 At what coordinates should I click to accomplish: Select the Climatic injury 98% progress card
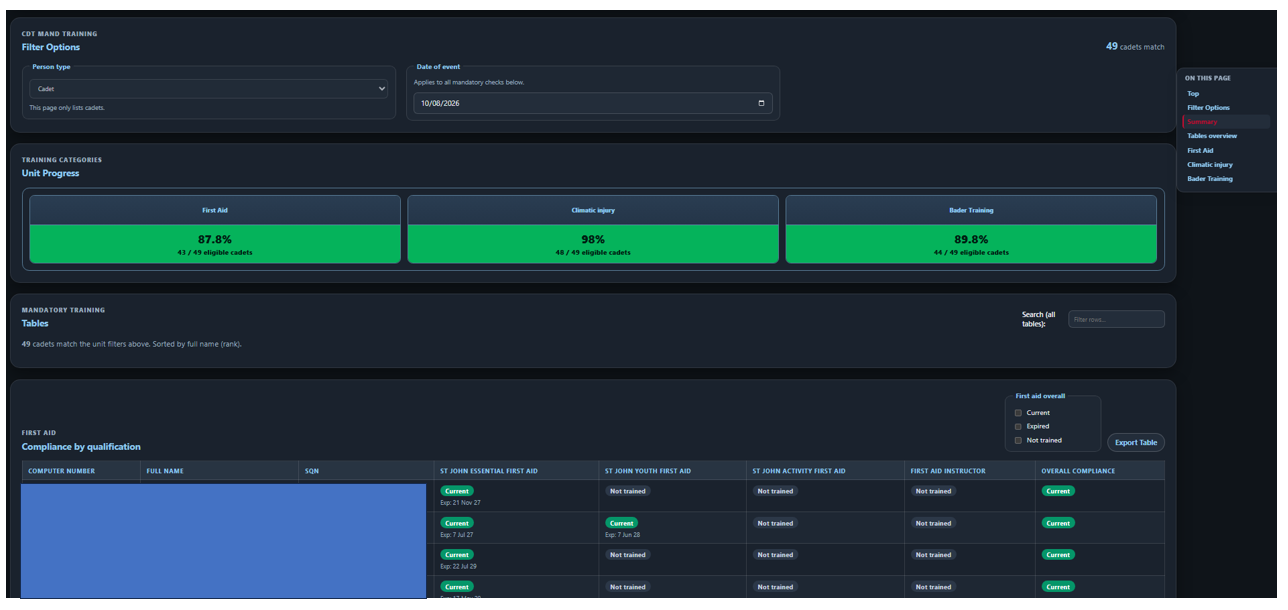(593, 229)
